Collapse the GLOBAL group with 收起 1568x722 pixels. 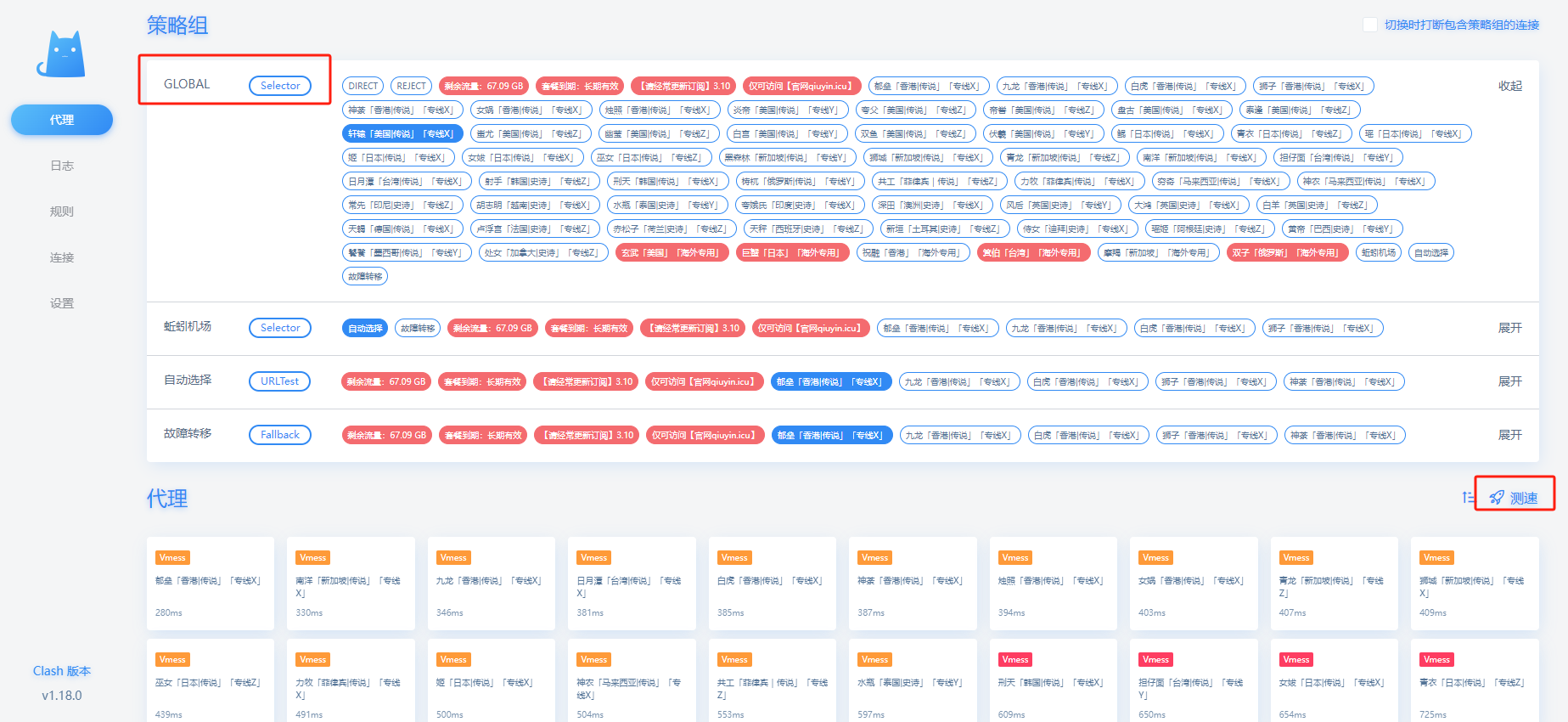pos(1509,86)
